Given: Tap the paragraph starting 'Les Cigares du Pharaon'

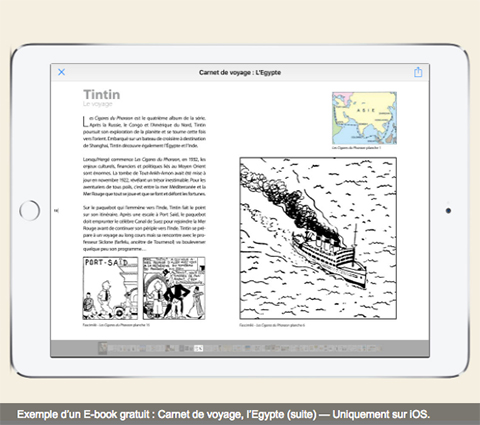Looking at the screenshot, I should click(x=144, y=132).
